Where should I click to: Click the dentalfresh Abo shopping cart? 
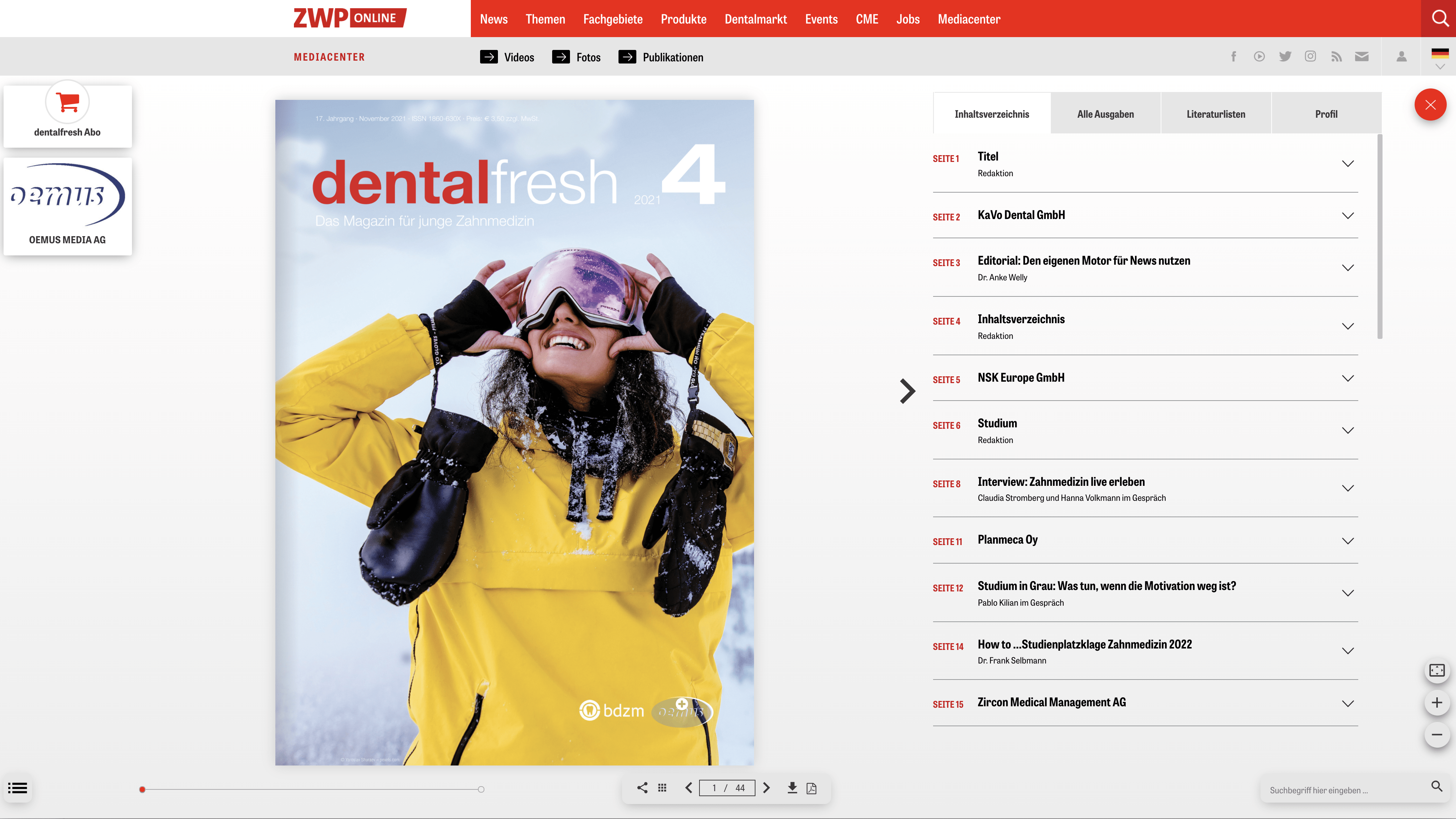[x=67, y=102]
